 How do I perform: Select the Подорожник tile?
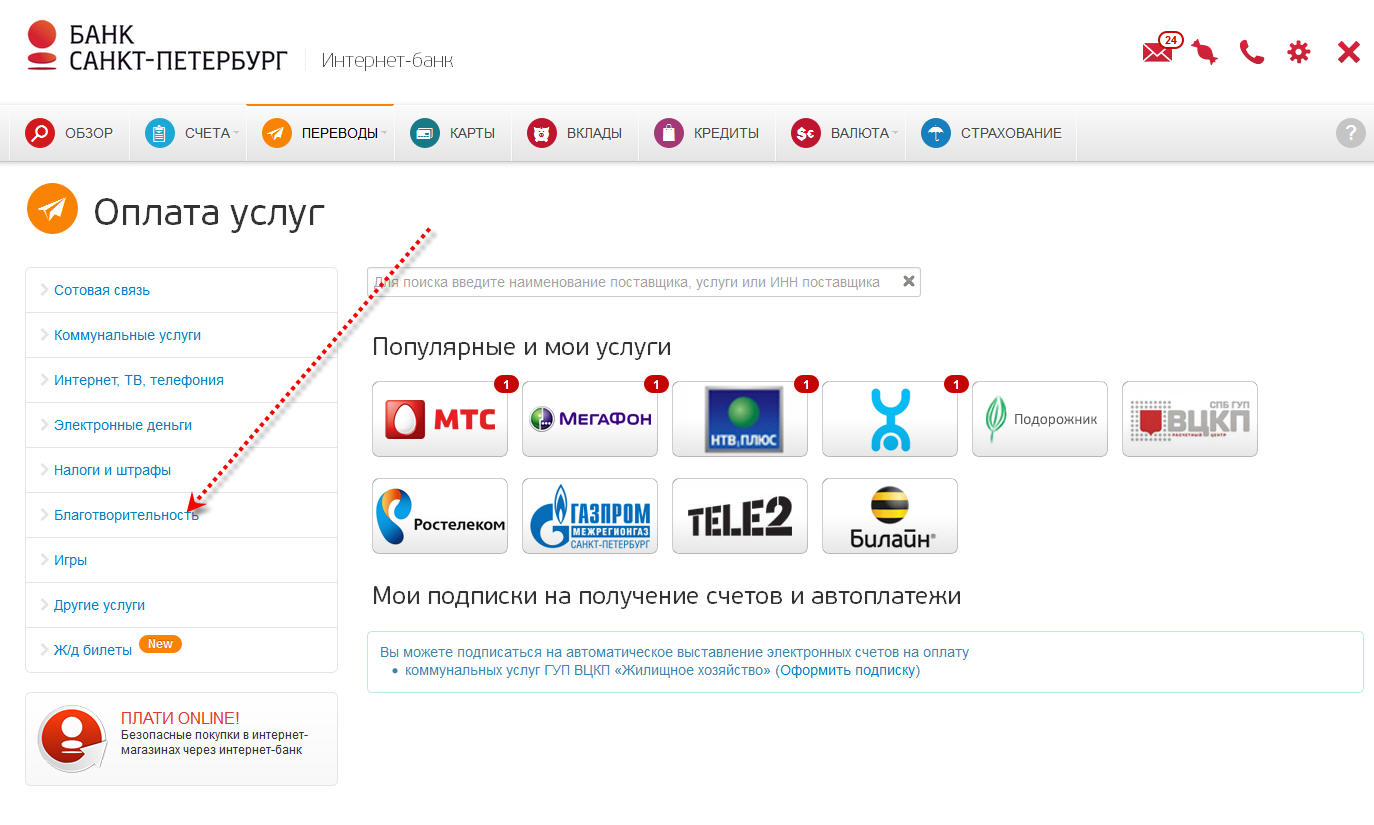[x=1040, y=419]
